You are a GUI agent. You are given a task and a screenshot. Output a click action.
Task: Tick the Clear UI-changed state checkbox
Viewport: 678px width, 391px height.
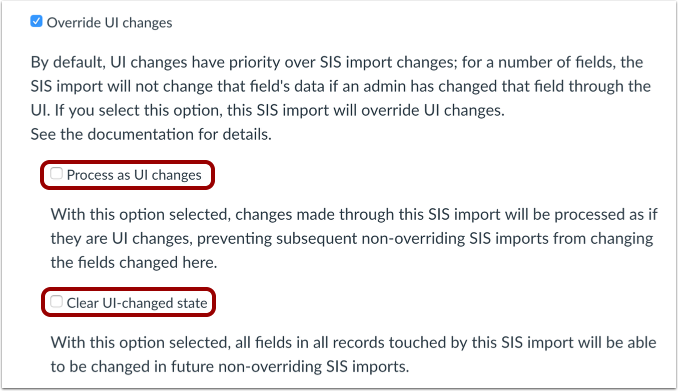[56, 301]
